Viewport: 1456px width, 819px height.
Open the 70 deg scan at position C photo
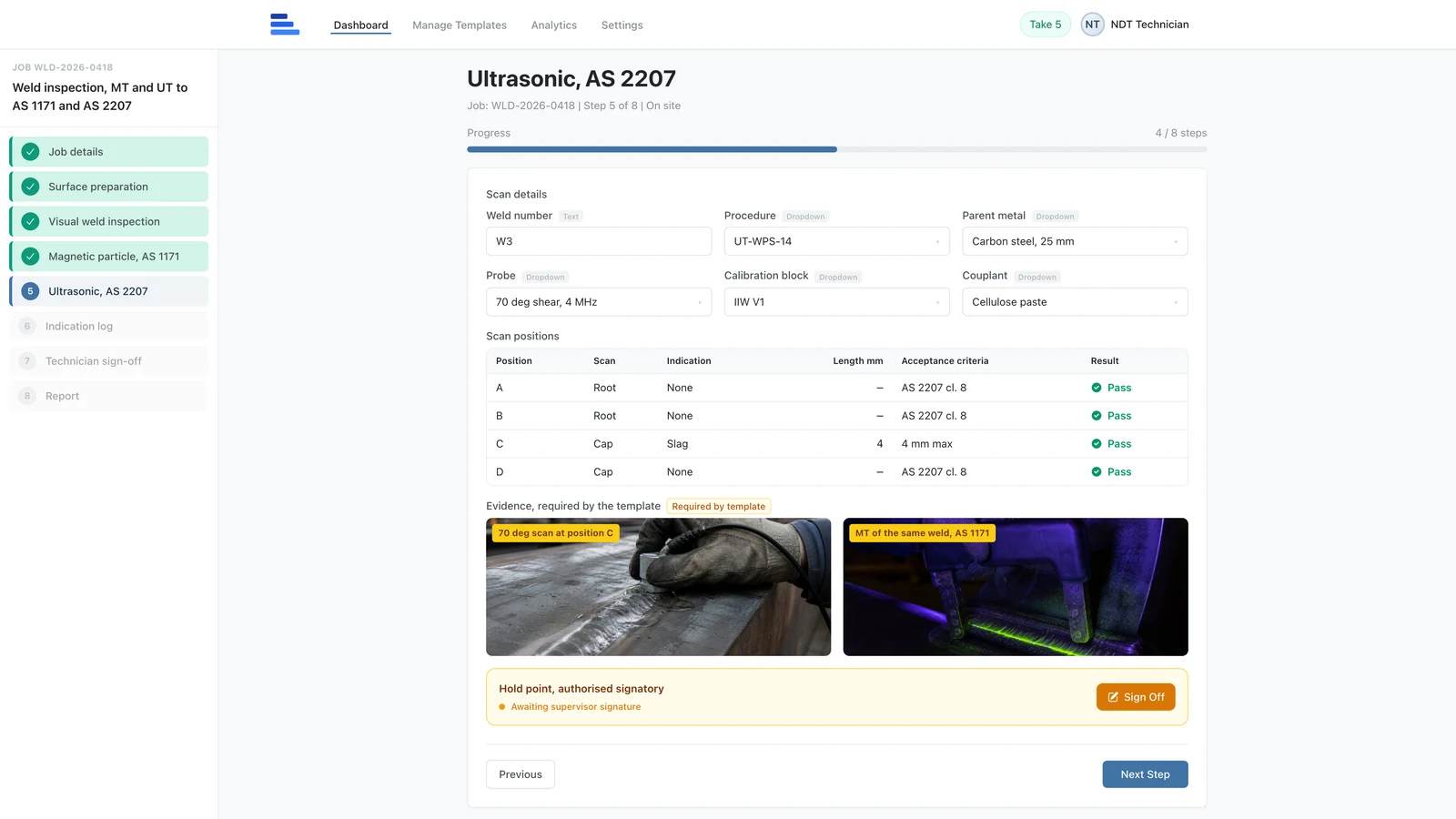point(659,587)
